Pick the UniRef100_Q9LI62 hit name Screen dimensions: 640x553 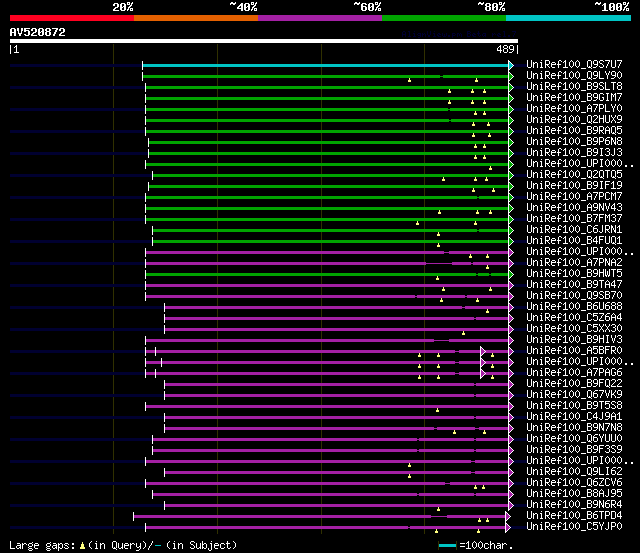pyautogui.click(x=574, y=472)
